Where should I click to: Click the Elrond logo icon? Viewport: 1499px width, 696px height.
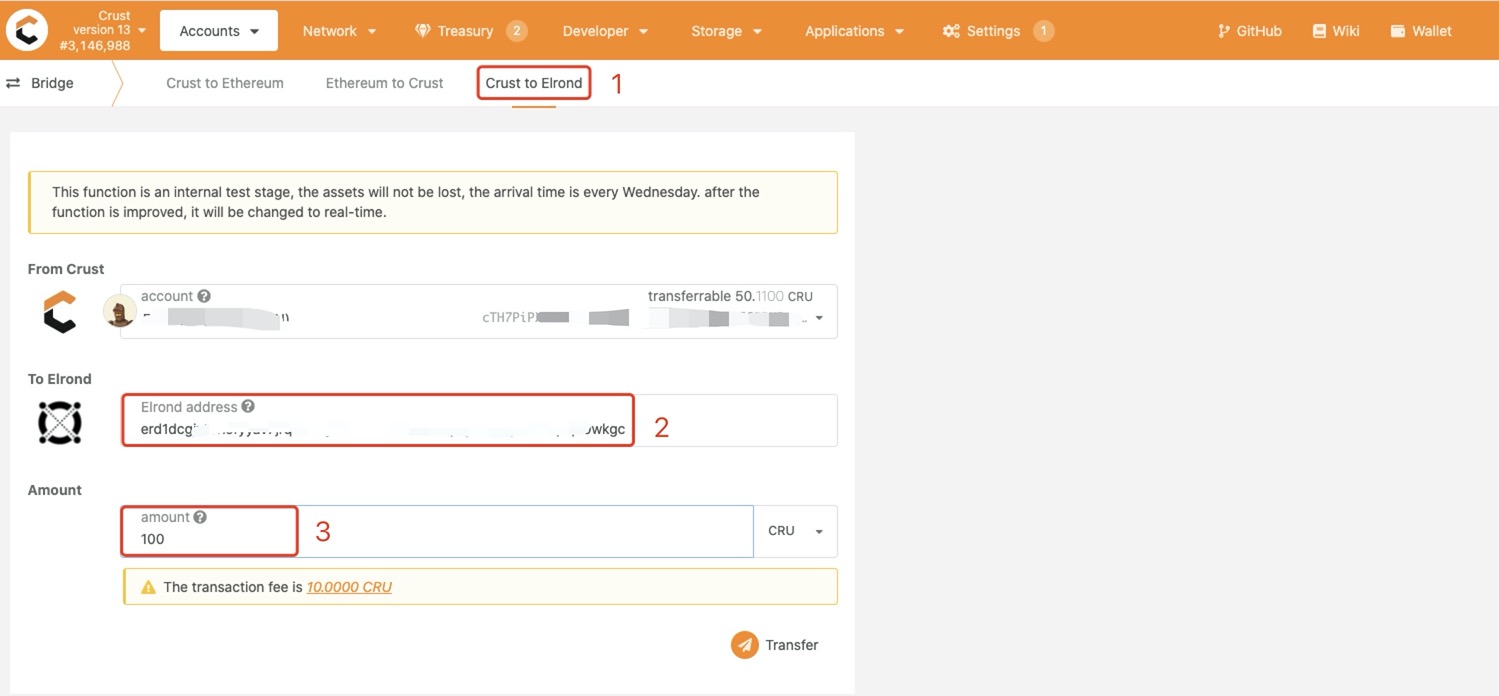tap(60, 423)
